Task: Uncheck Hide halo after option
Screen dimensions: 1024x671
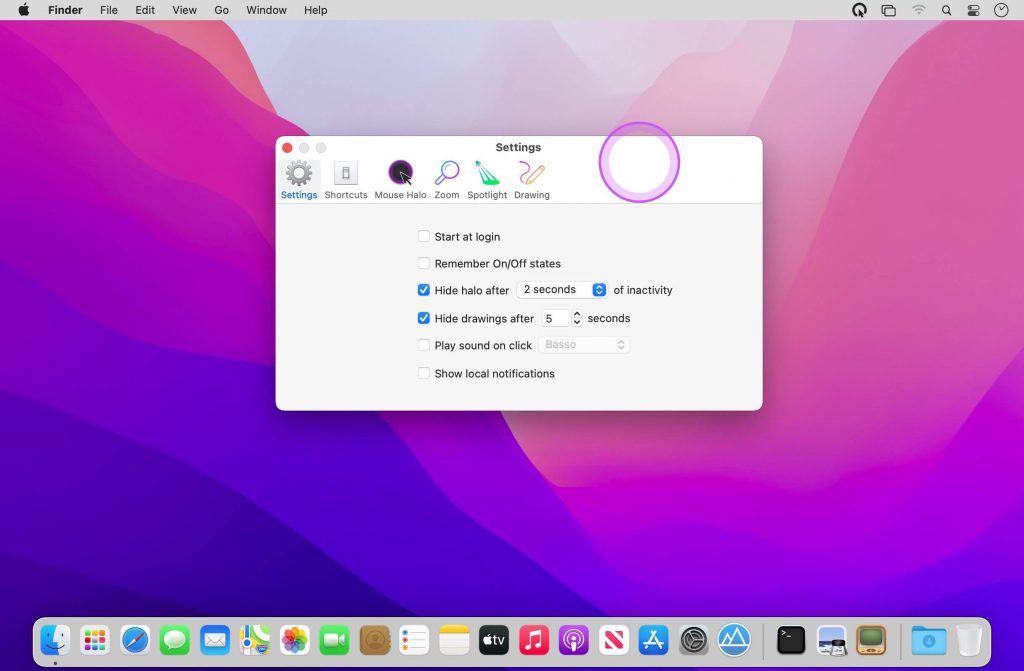Action: point(424,290)
